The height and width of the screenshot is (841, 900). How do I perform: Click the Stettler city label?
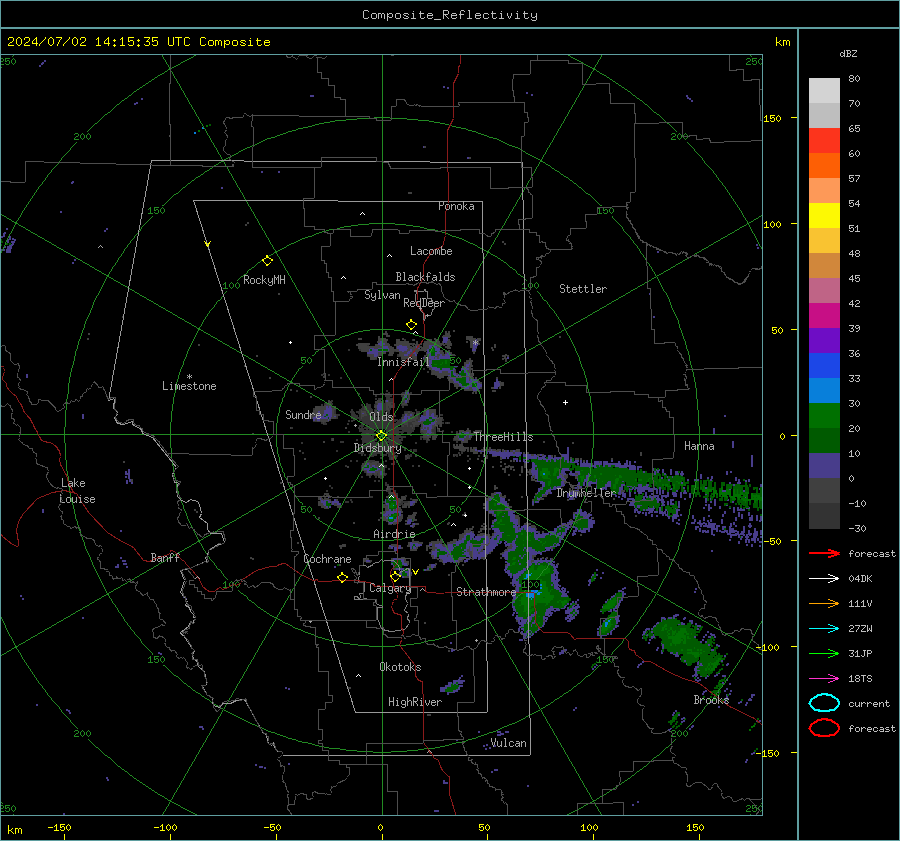[583, 289]
